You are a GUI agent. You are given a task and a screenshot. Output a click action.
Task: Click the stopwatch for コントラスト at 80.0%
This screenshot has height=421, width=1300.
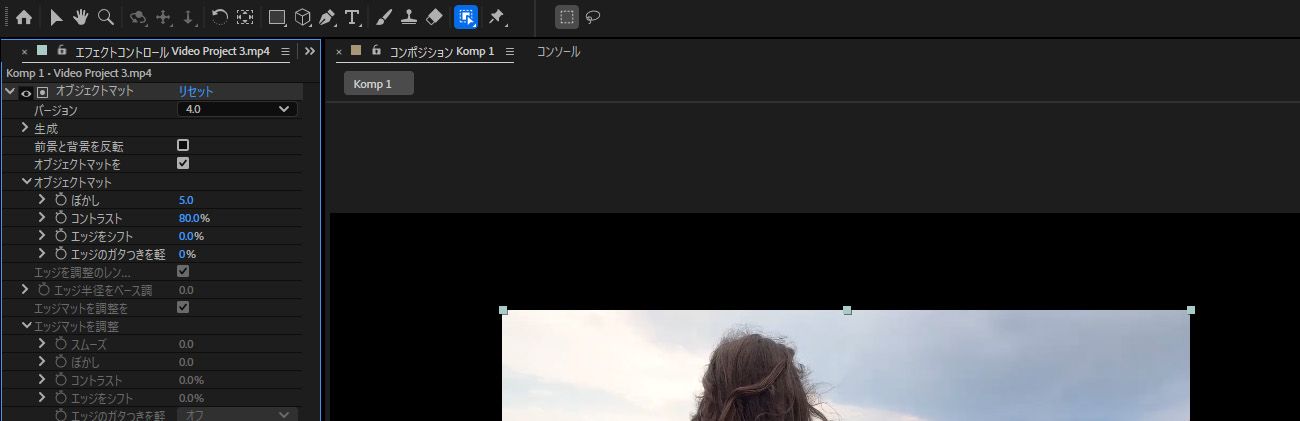pos(60,218)
